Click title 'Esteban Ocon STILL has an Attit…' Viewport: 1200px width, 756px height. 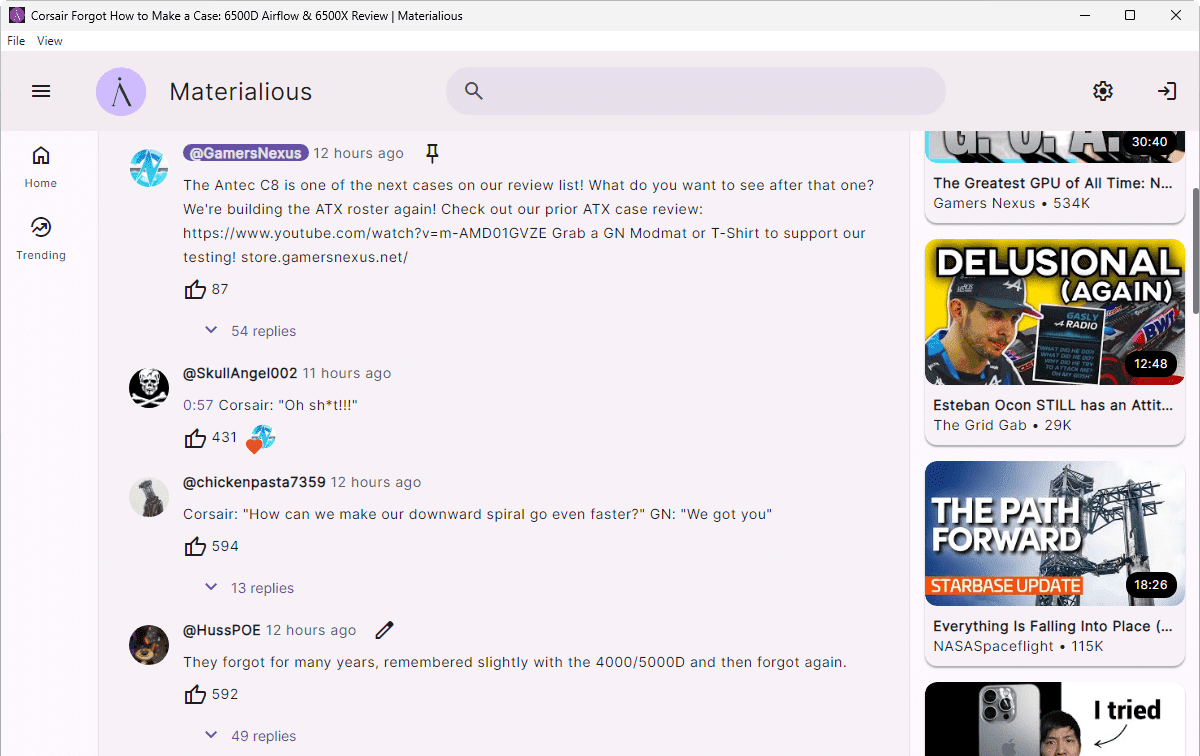(1053, 405)
